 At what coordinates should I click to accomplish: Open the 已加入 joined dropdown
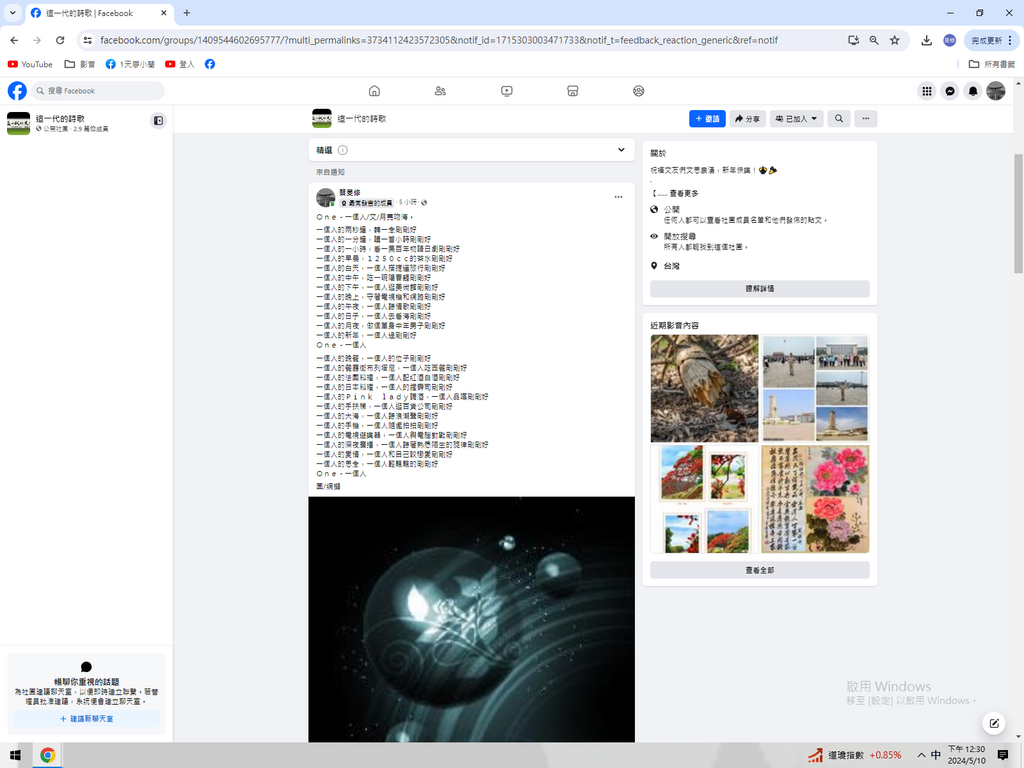795,119
